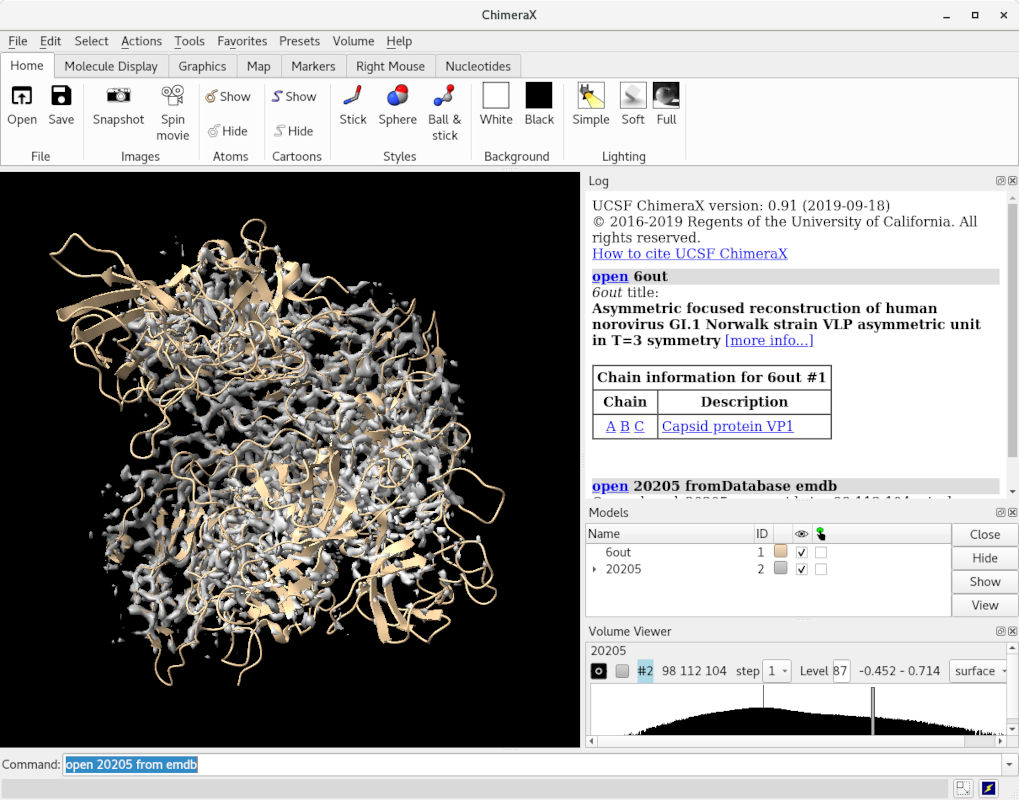
Task: Click the selection-box icon in the status bar
Action: click(x=963, y=789)
